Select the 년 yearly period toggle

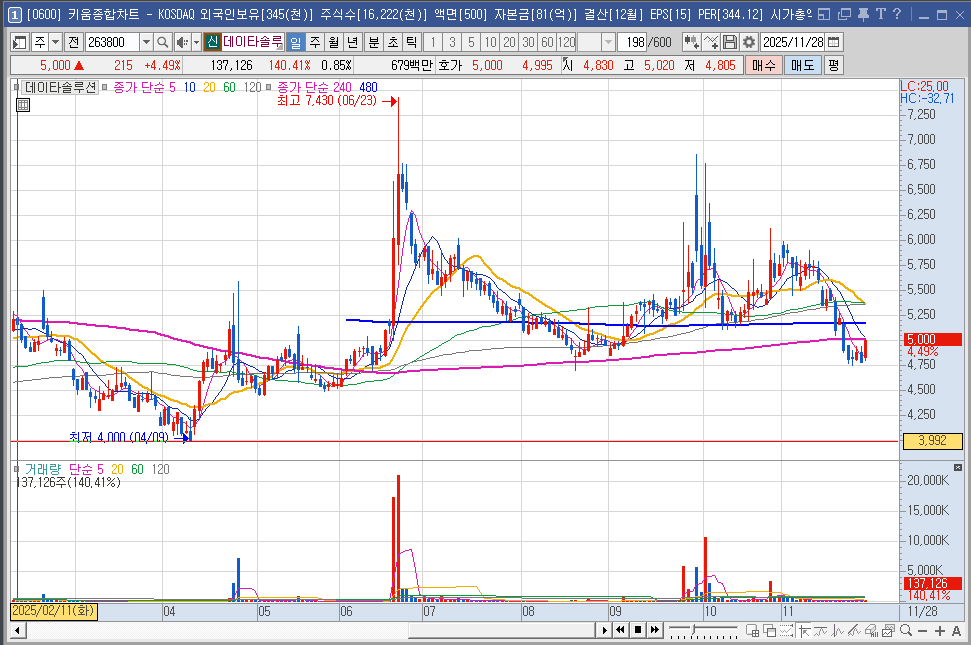tap(352, 42)
